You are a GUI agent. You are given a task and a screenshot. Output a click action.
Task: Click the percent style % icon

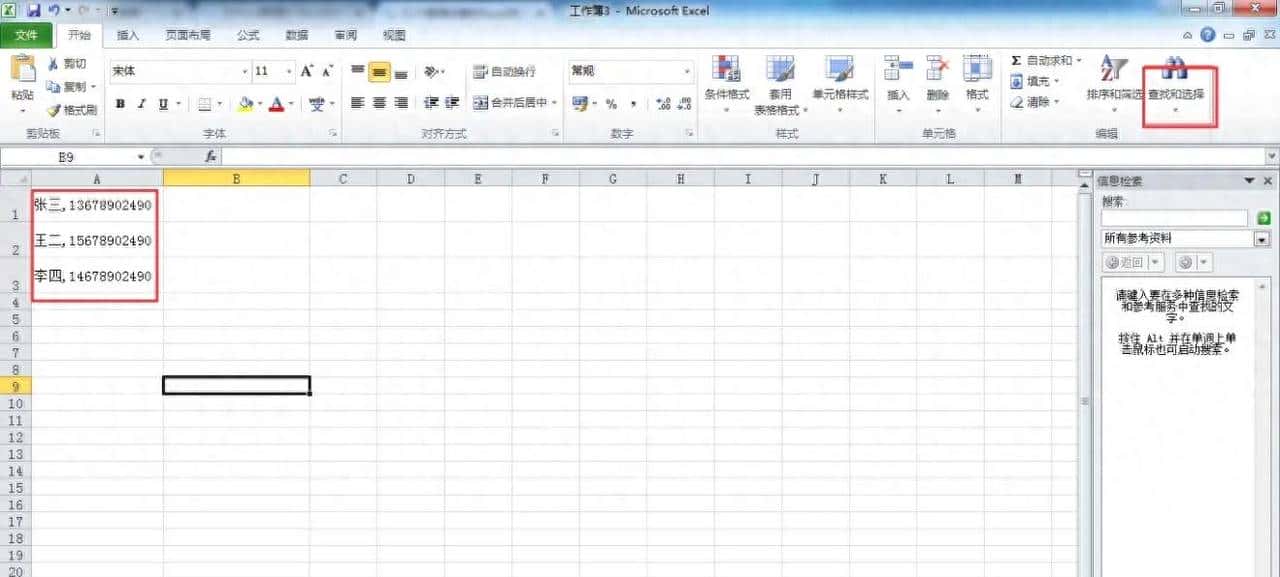tap(611, 104)
